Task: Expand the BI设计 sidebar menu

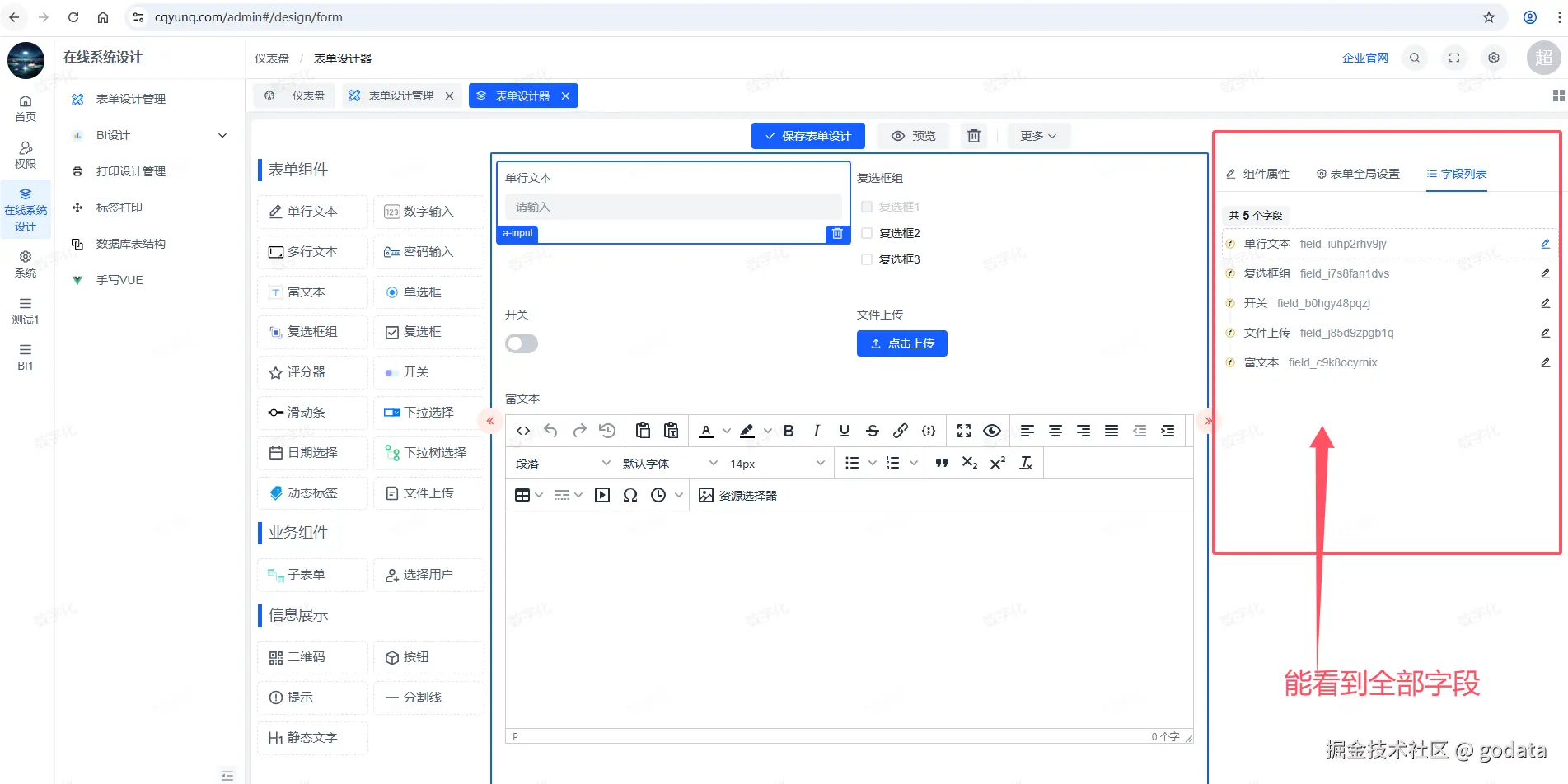Action: click(x=150, y=135)
